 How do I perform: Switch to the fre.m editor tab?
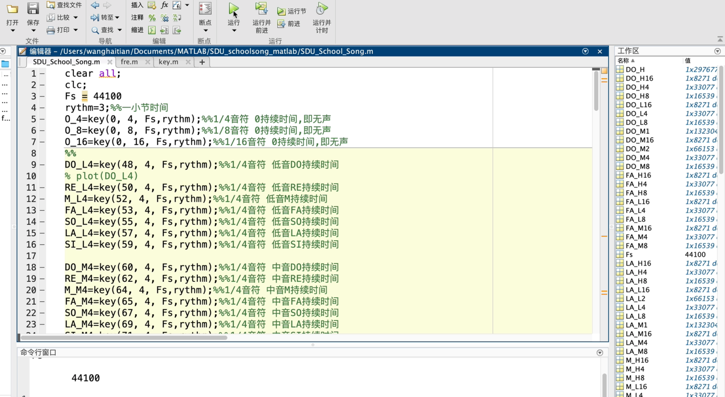(129, 61)
